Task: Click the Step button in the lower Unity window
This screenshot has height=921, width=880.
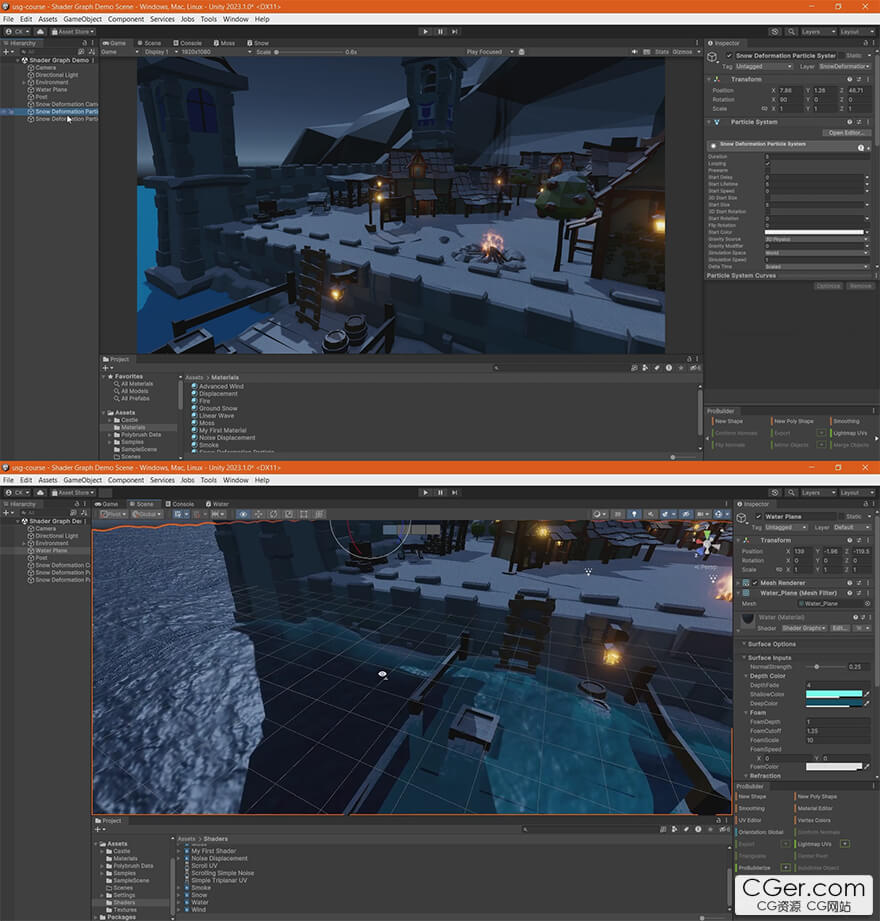Action: 455,493
